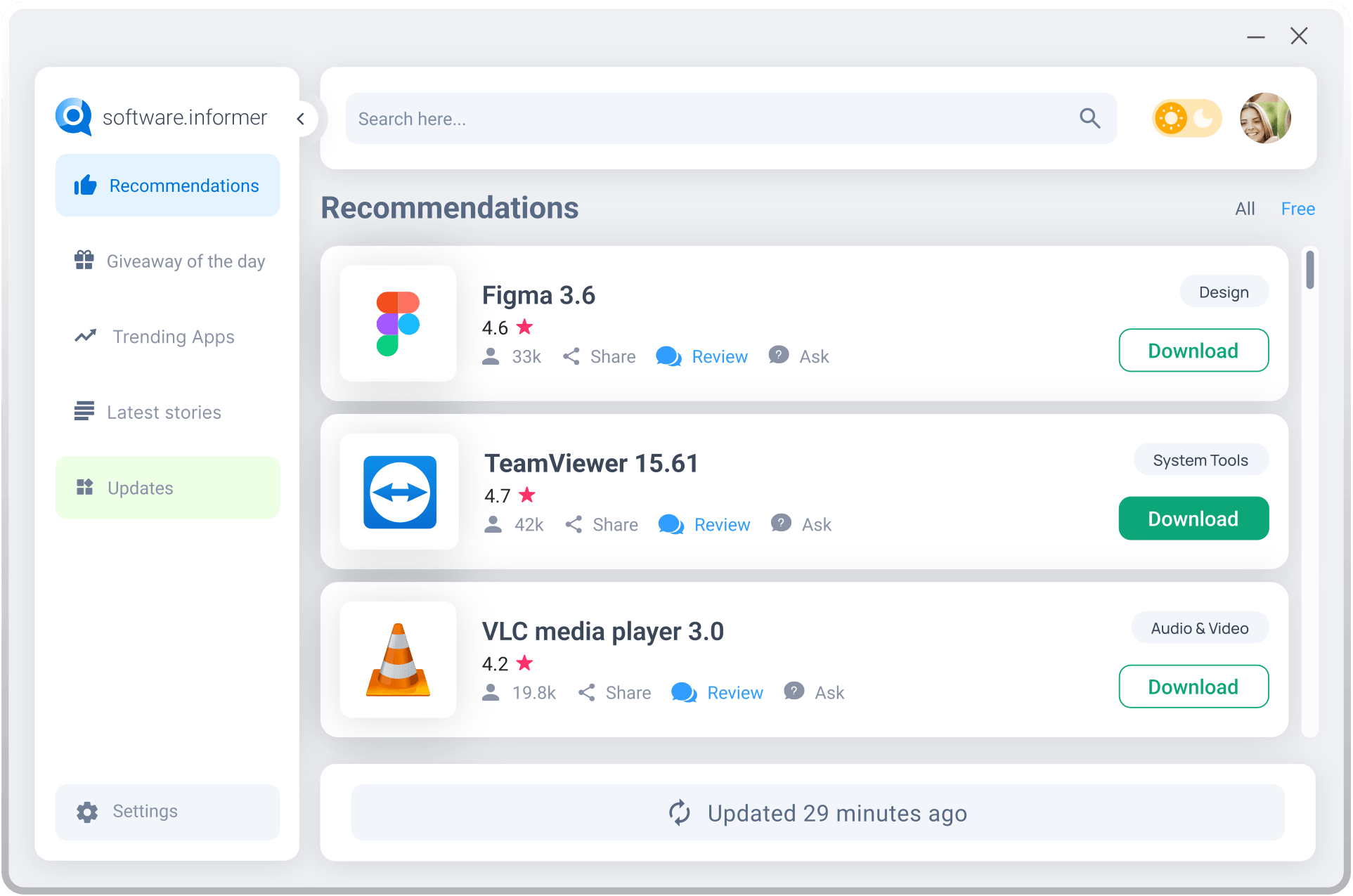The height and width of the screenshot is (896, 1353).
Task: Ask a question about Figma
Action: (814, 357)
